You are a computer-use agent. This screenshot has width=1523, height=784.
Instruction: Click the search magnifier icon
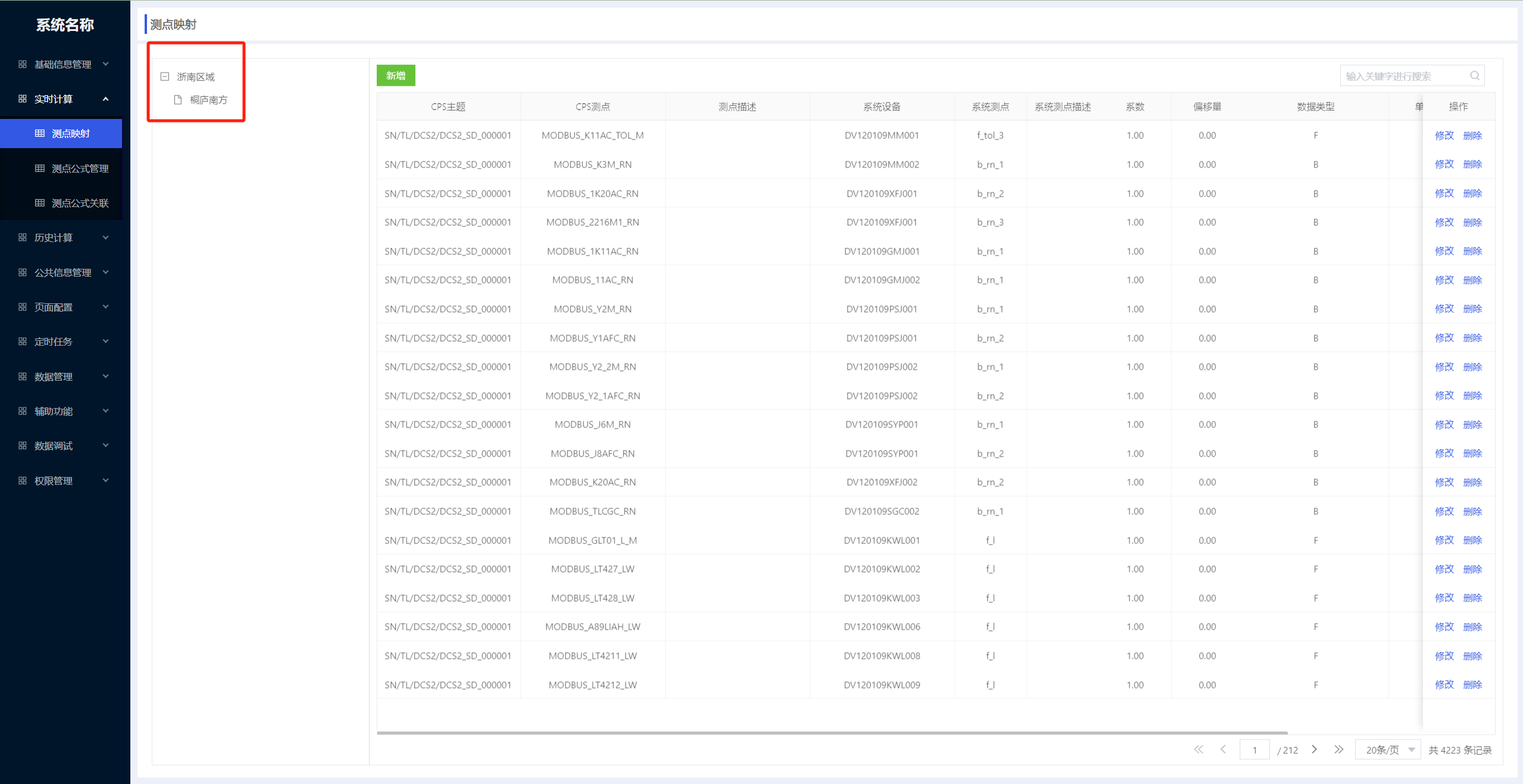coord(1475,76)
